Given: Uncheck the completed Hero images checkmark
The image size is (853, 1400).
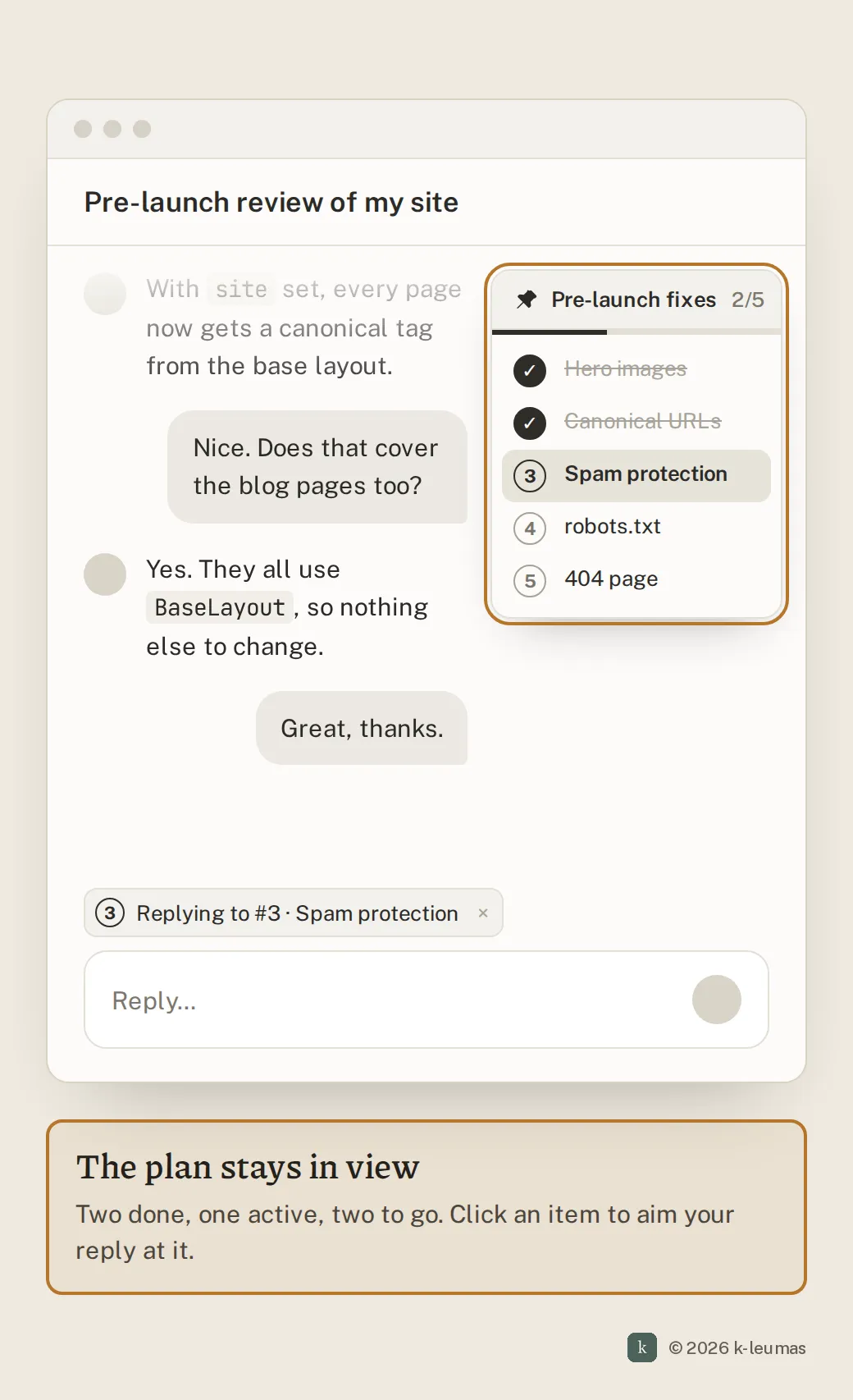Looking at the screenshot, I should [530, 370].
